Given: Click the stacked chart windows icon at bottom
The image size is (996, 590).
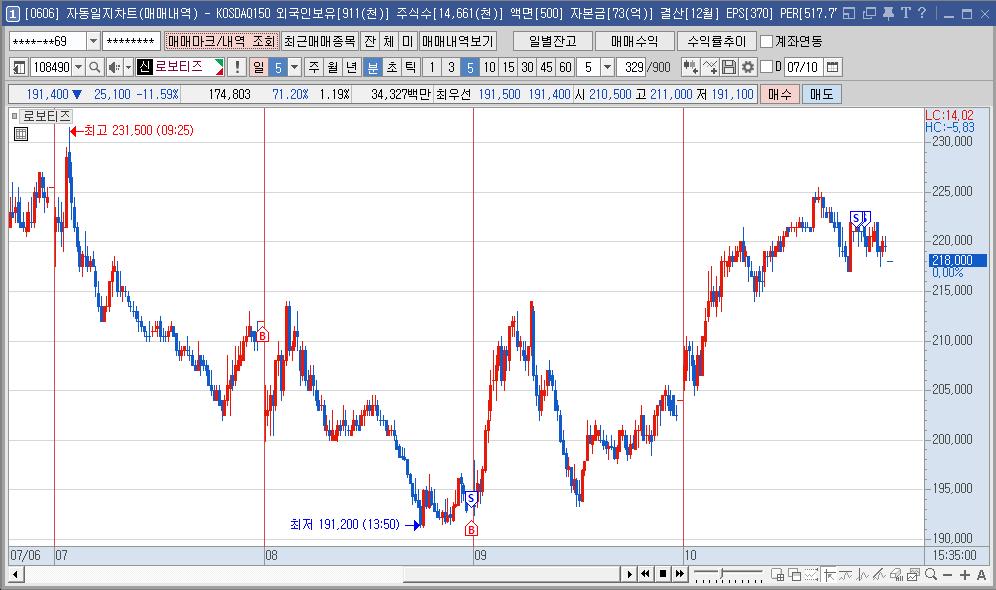Looking at the screenshot, I should (x=913, y=575).
